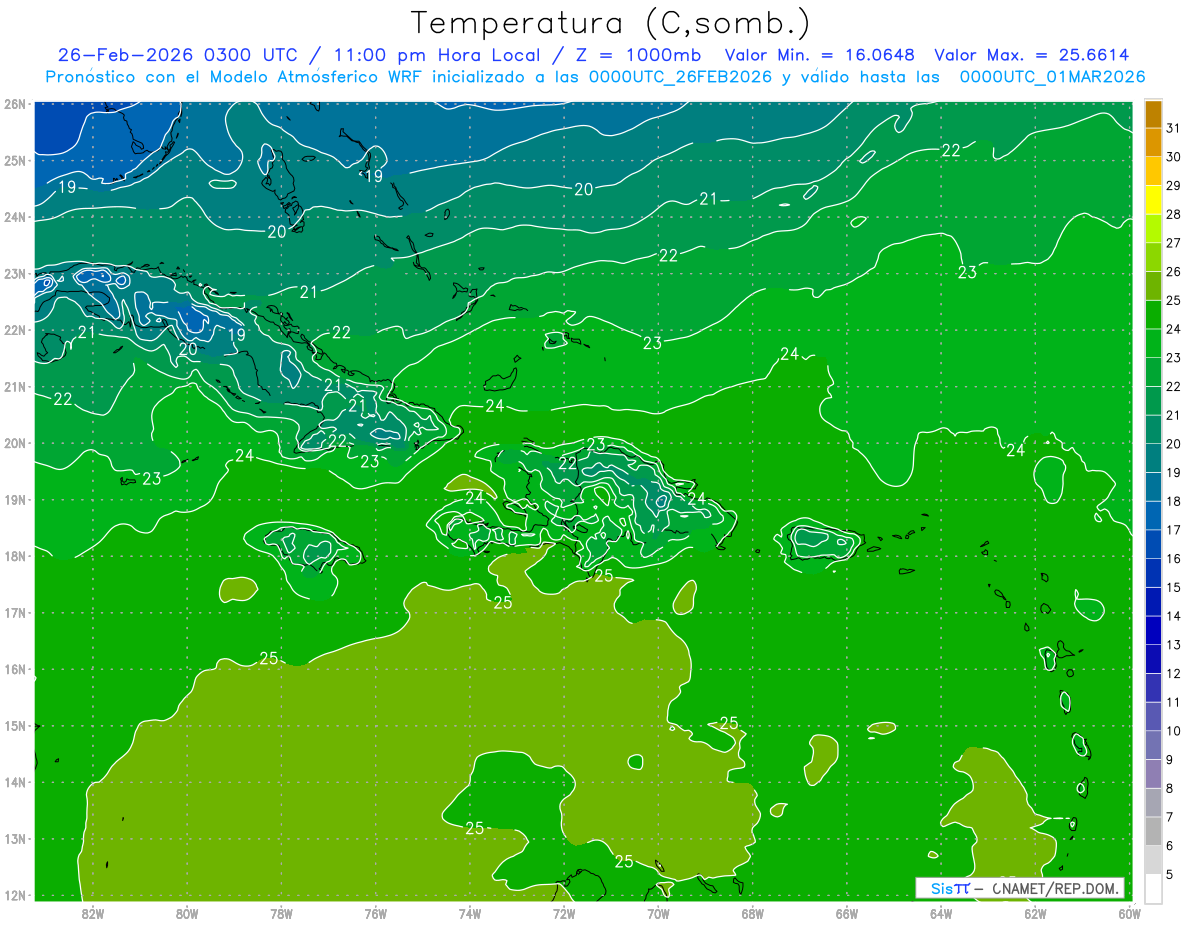
Task: Click the yellow color bar segment between 28 and 29
Action: [1153, 200]
